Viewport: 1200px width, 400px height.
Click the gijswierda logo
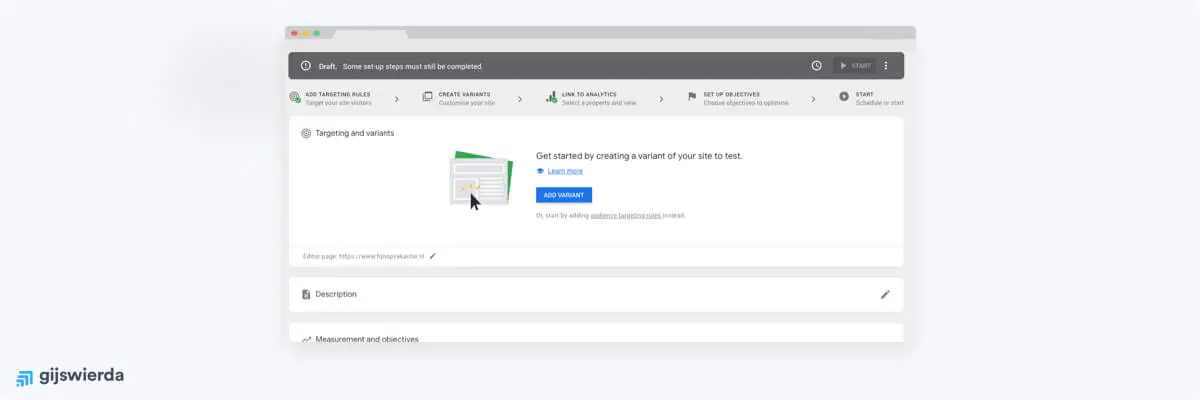(70, 376)
